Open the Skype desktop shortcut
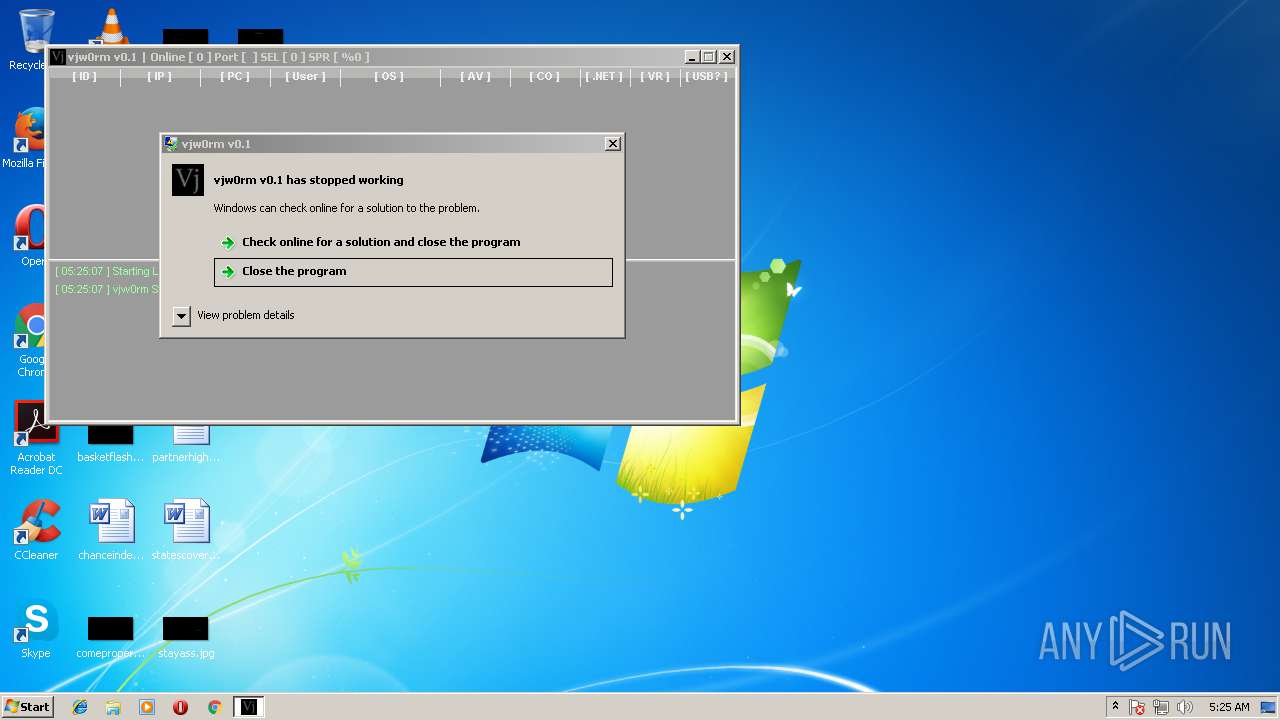The image size is (1280, 720). click(x=36, y=630)
